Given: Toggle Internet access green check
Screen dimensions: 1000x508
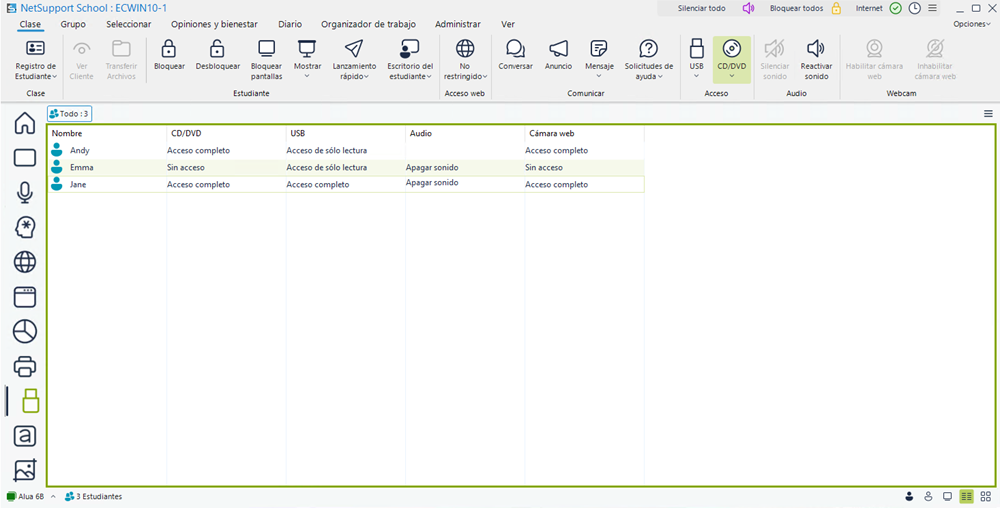Looking at the screenshot, I should click(x=895, y=8).
